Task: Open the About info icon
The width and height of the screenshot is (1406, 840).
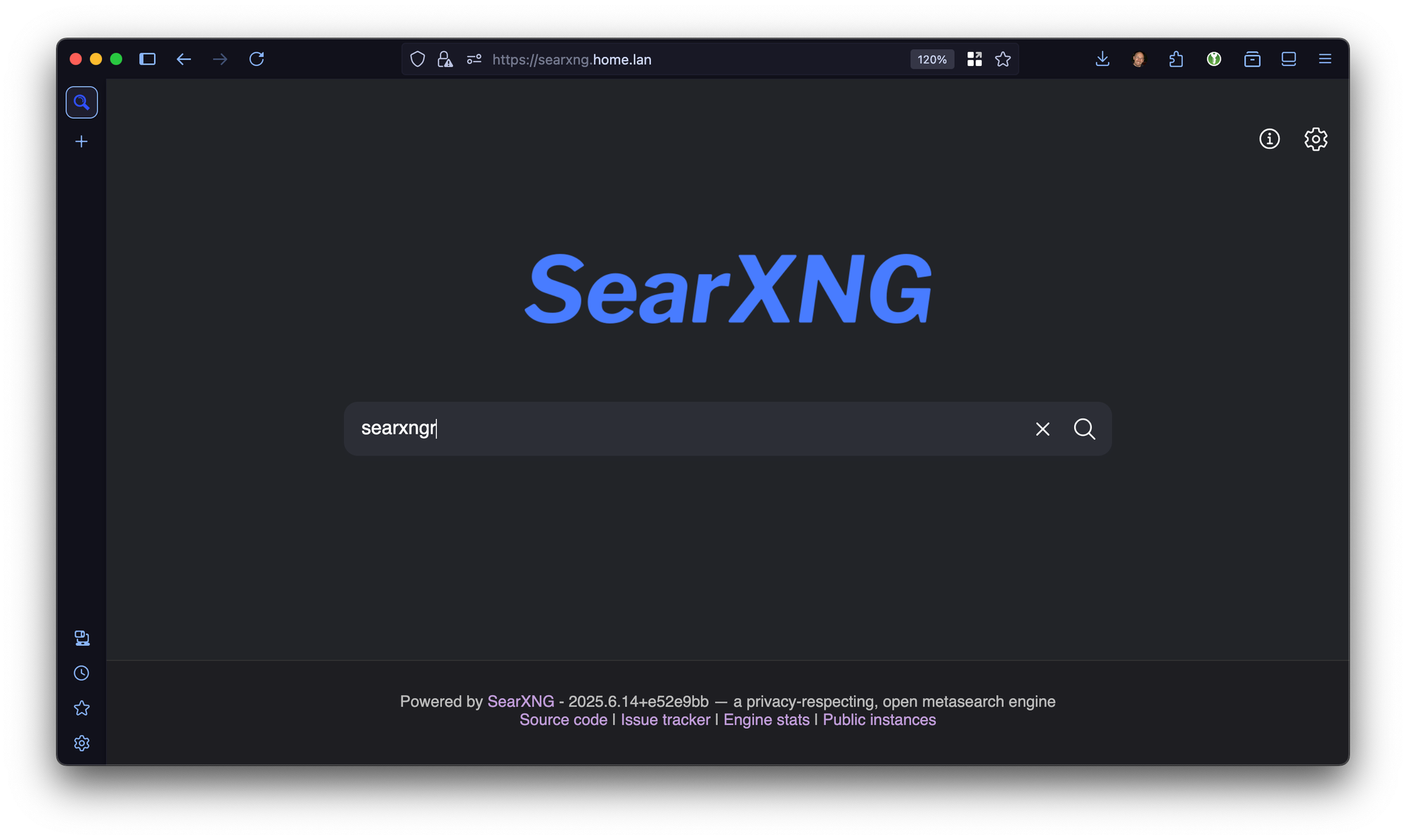Action: coord(1269,139)
